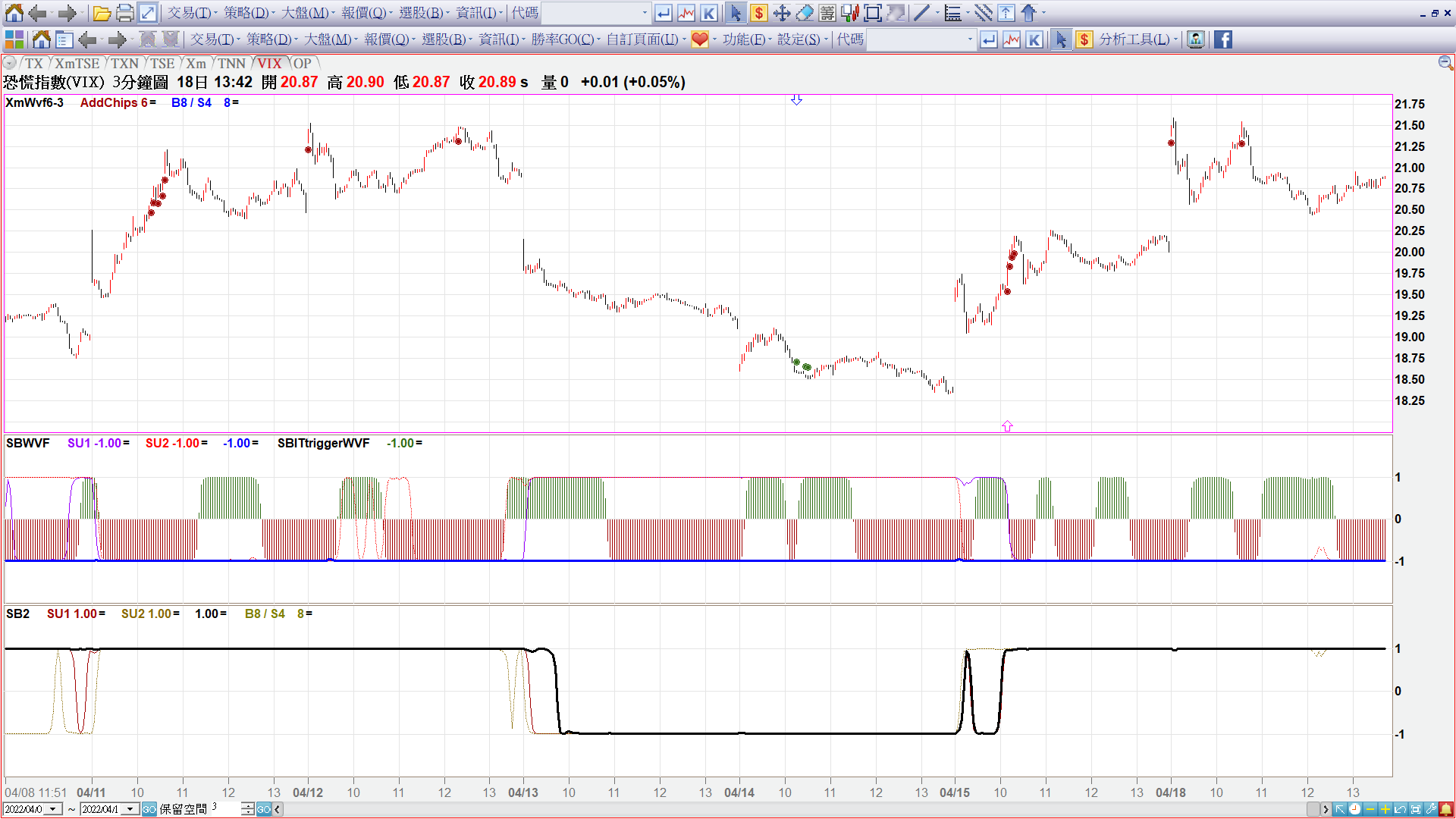1456x819 pixels.
Task: Click the Facebook icon
Action: [1222, 39]
